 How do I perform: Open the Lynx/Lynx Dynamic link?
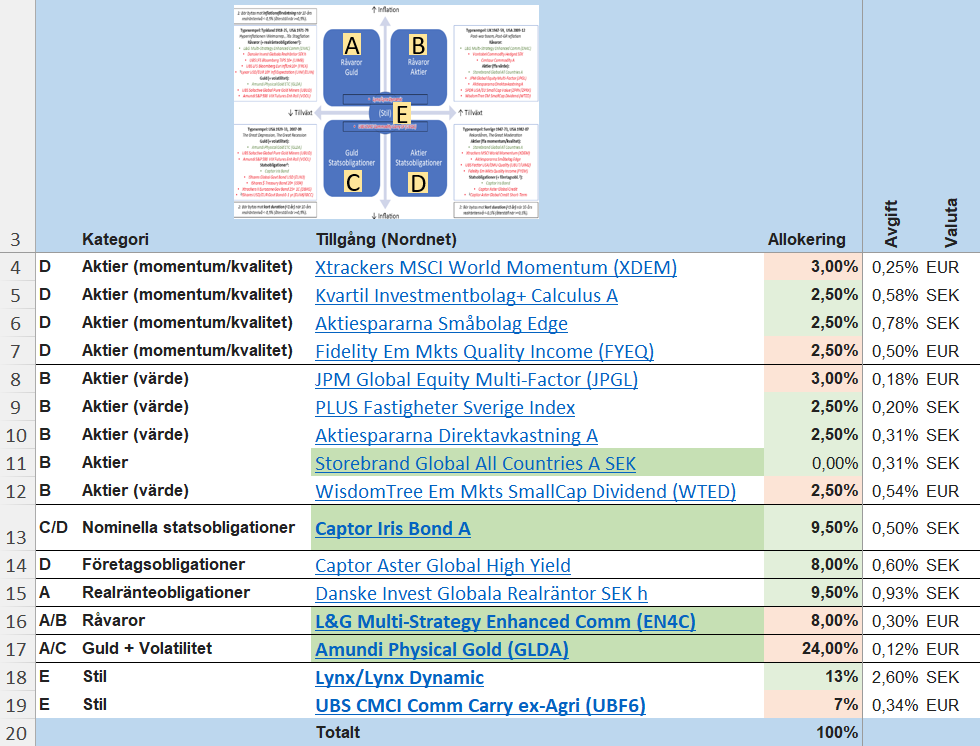tap(399, 678)
